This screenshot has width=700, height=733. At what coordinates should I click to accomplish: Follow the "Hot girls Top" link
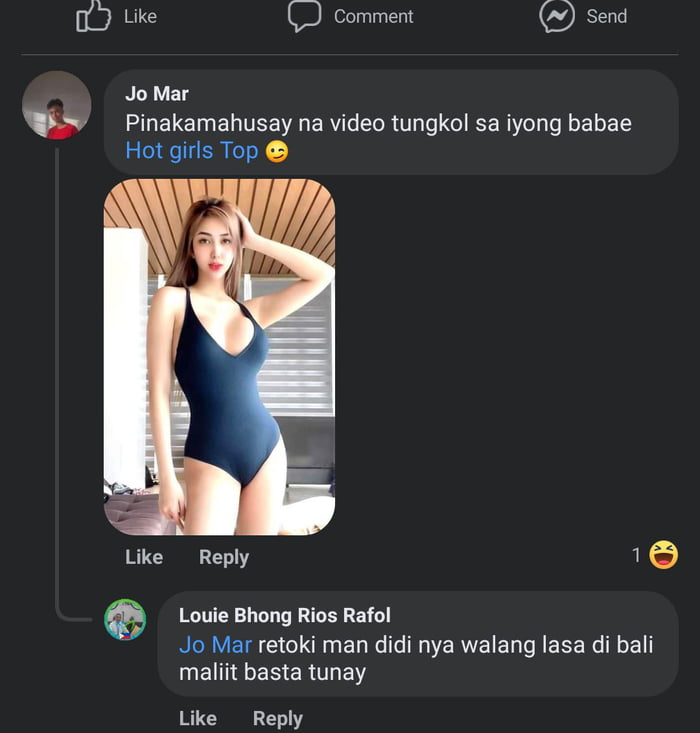[191, 151]
